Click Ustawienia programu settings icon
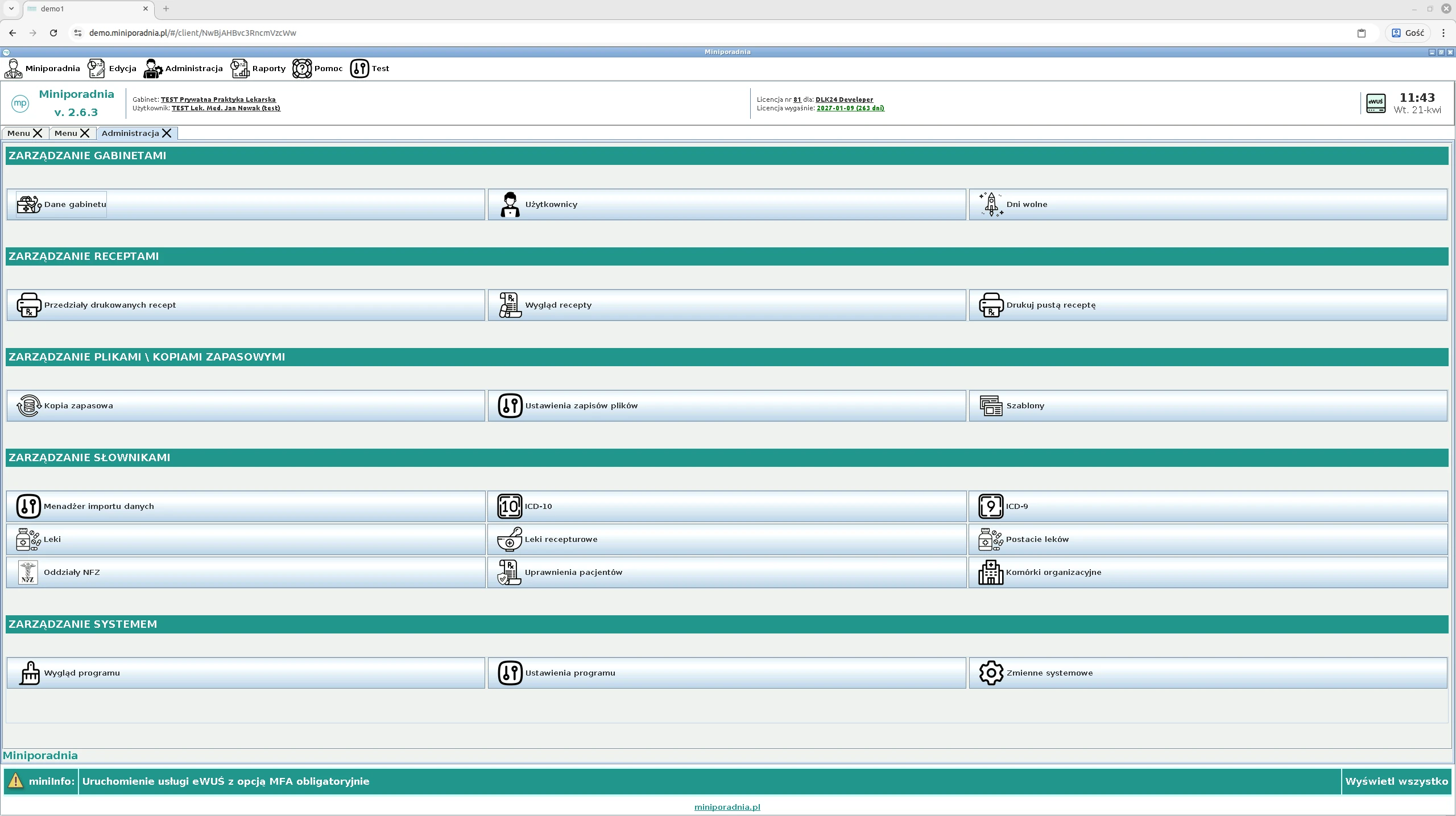1456x816 pixels. [x=510, y=673]
